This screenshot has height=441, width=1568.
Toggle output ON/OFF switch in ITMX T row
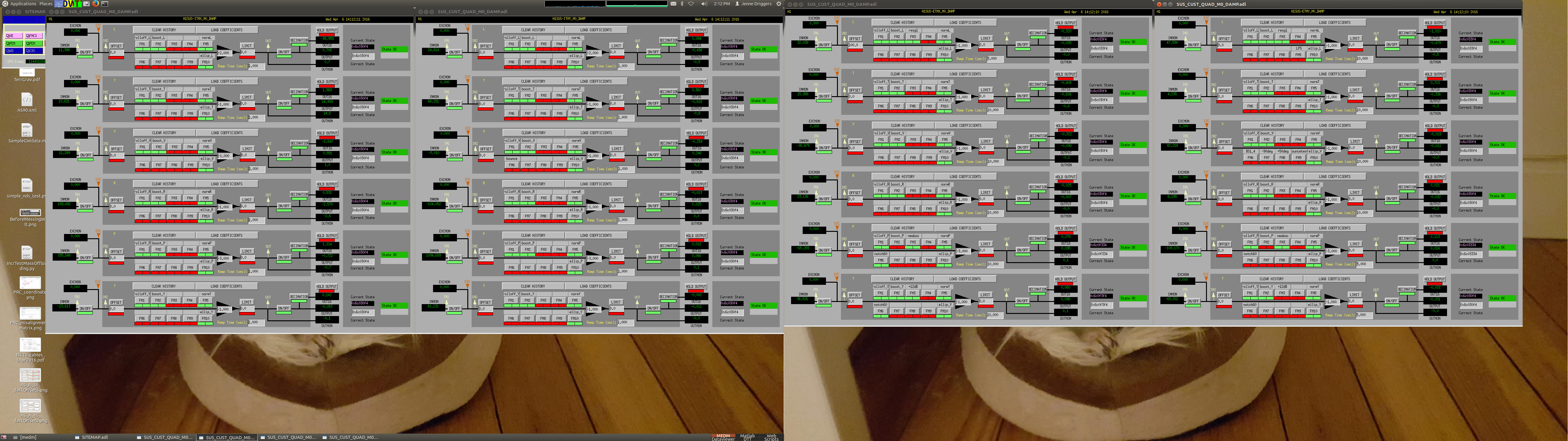pos(284,104)
